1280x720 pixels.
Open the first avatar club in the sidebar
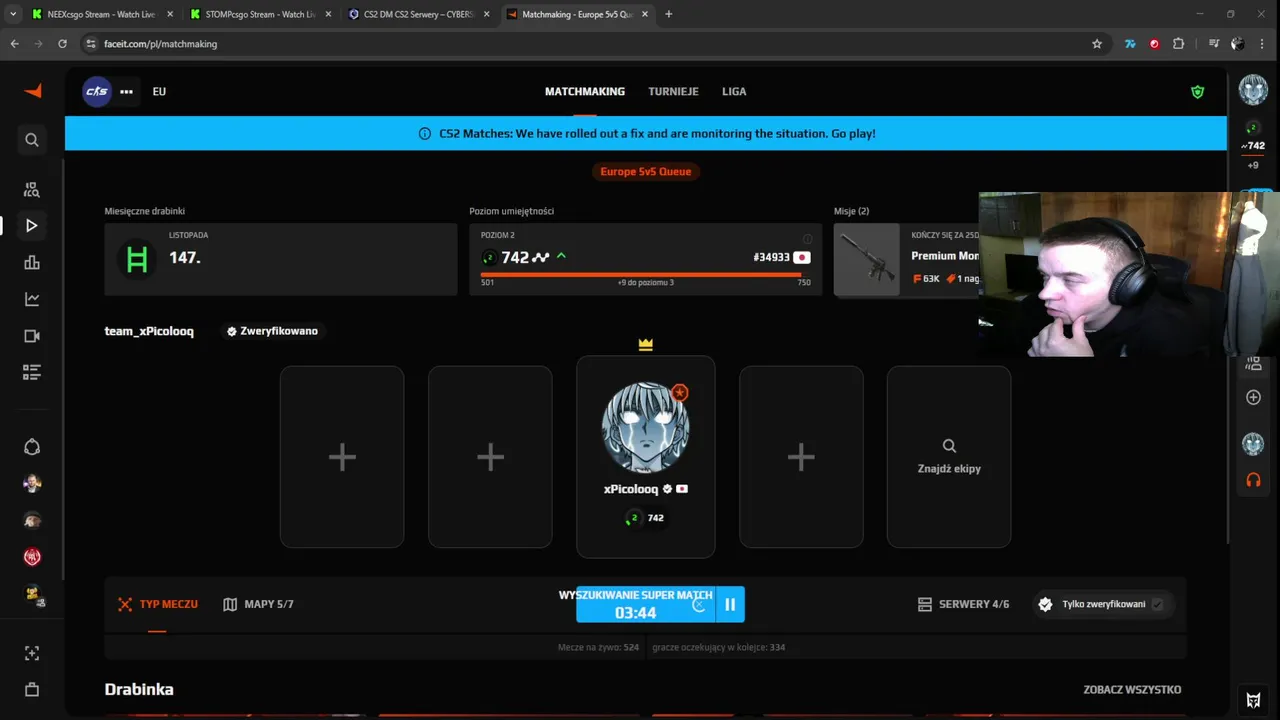32,484
